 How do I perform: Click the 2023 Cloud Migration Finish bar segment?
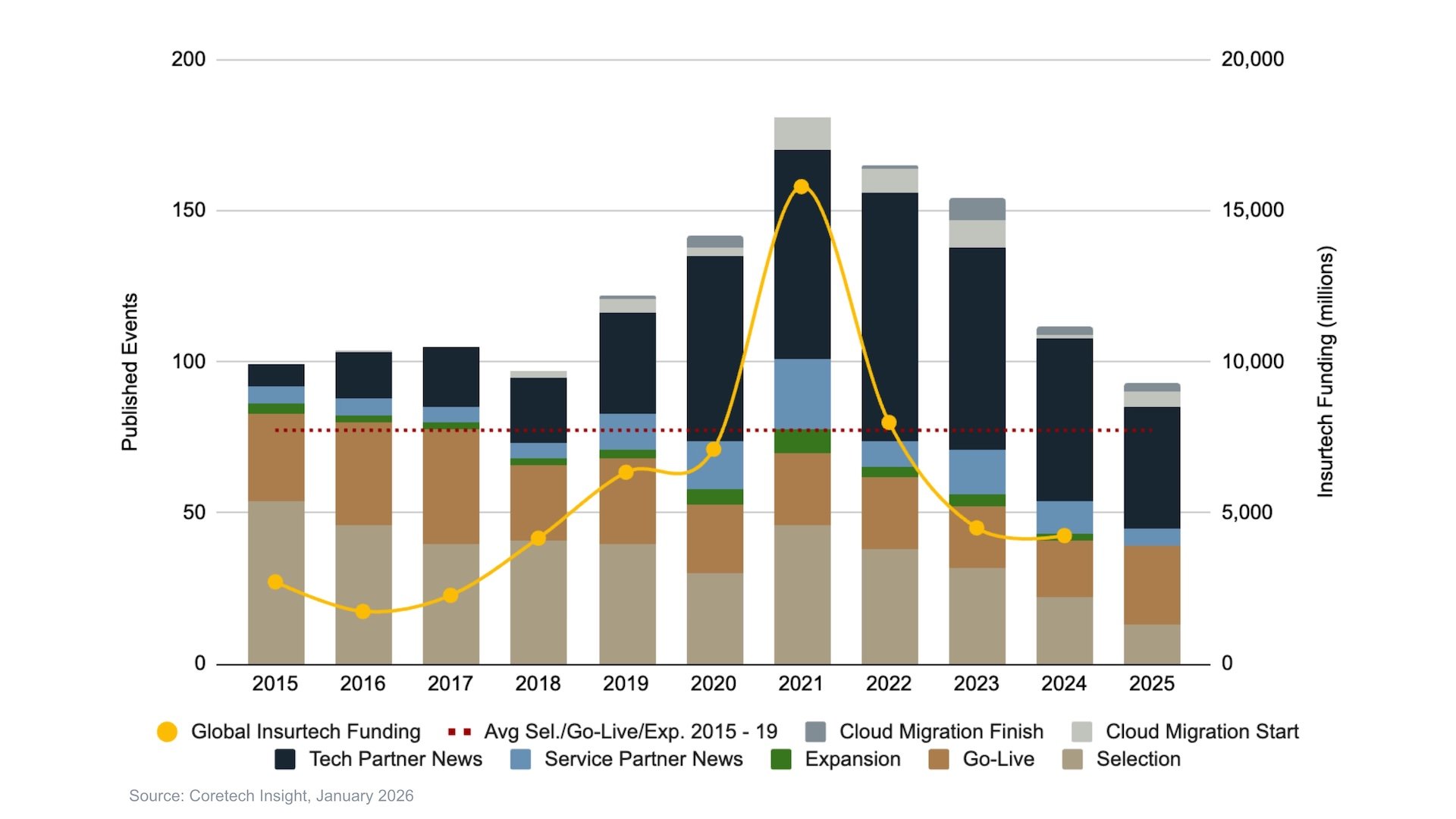point(977,209)
